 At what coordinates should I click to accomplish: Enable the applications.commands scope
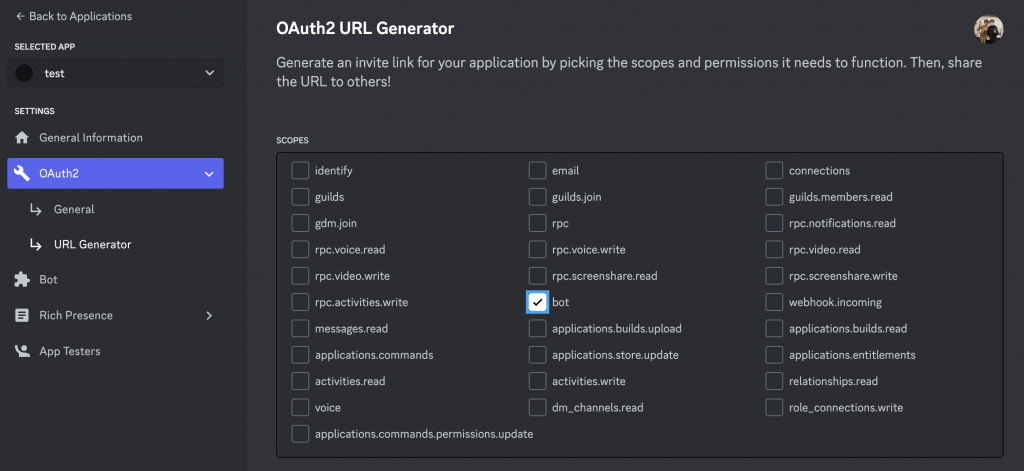300,355
